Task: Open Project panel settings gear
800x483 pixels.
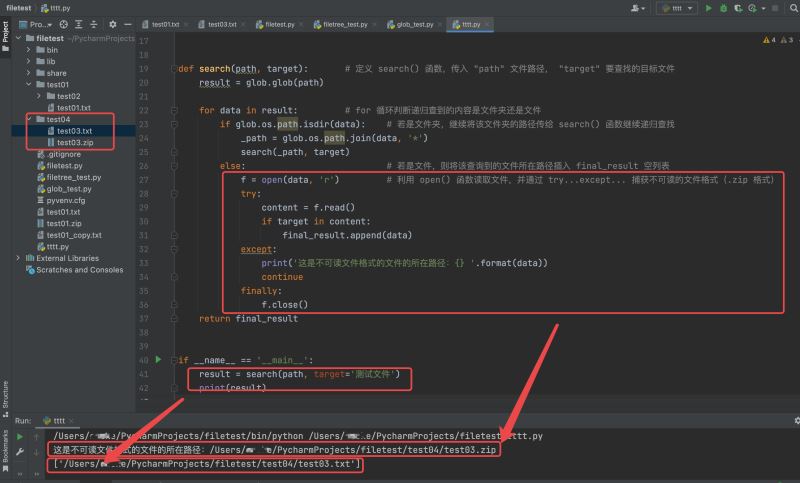Action: pyautogui.click(x=113, y=23)
